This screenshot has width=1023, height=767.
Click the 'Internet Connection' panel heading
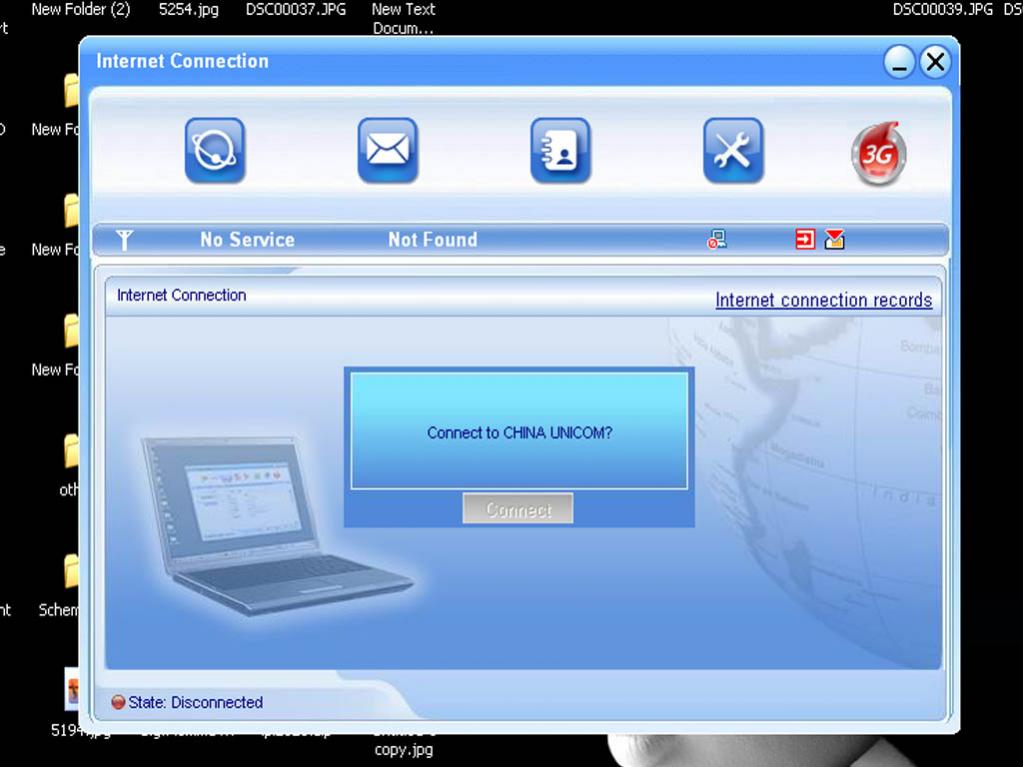[x=181, y=295]
